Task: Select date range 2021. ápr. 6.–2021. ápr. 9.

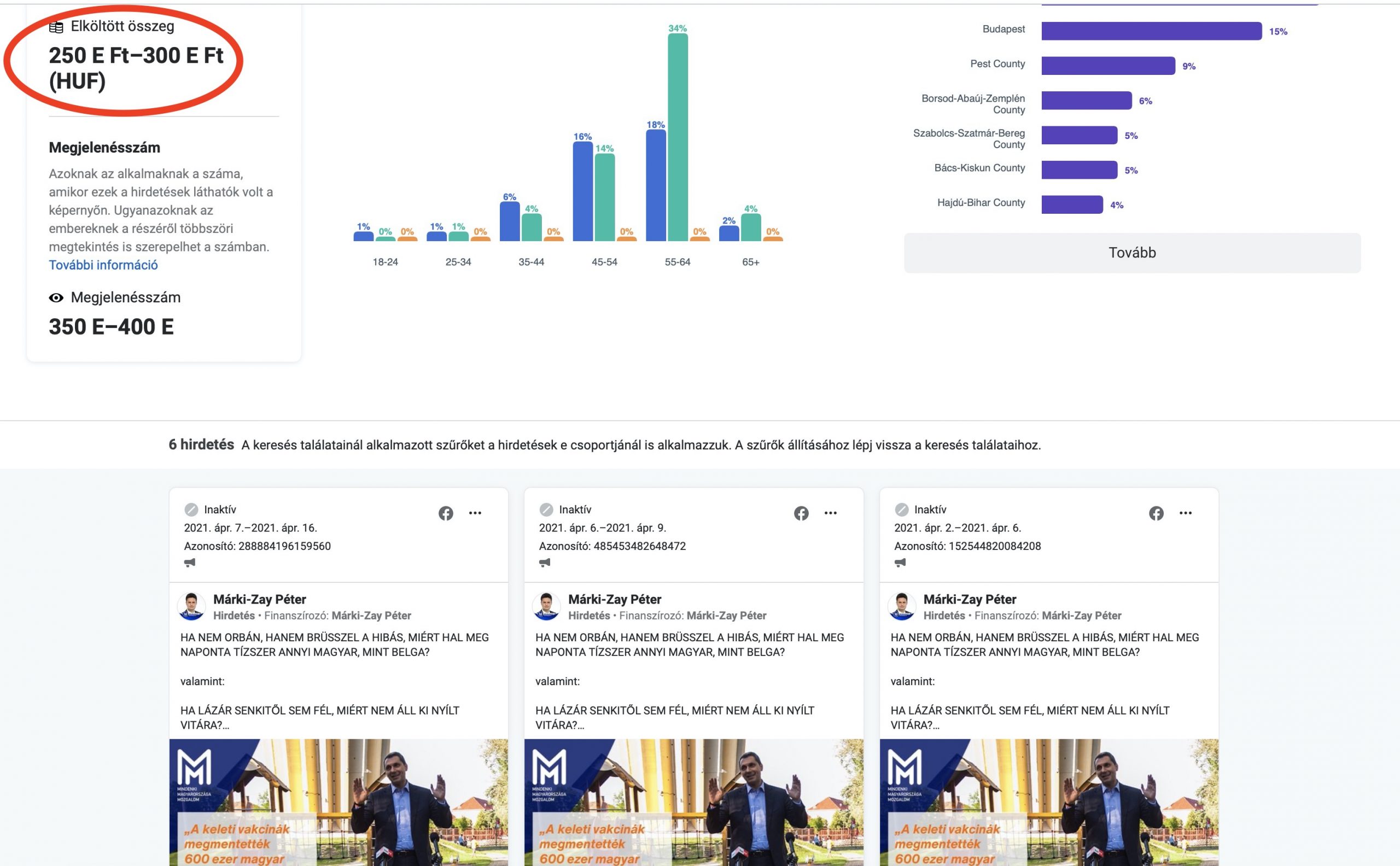Action: [x=603, y=528]
